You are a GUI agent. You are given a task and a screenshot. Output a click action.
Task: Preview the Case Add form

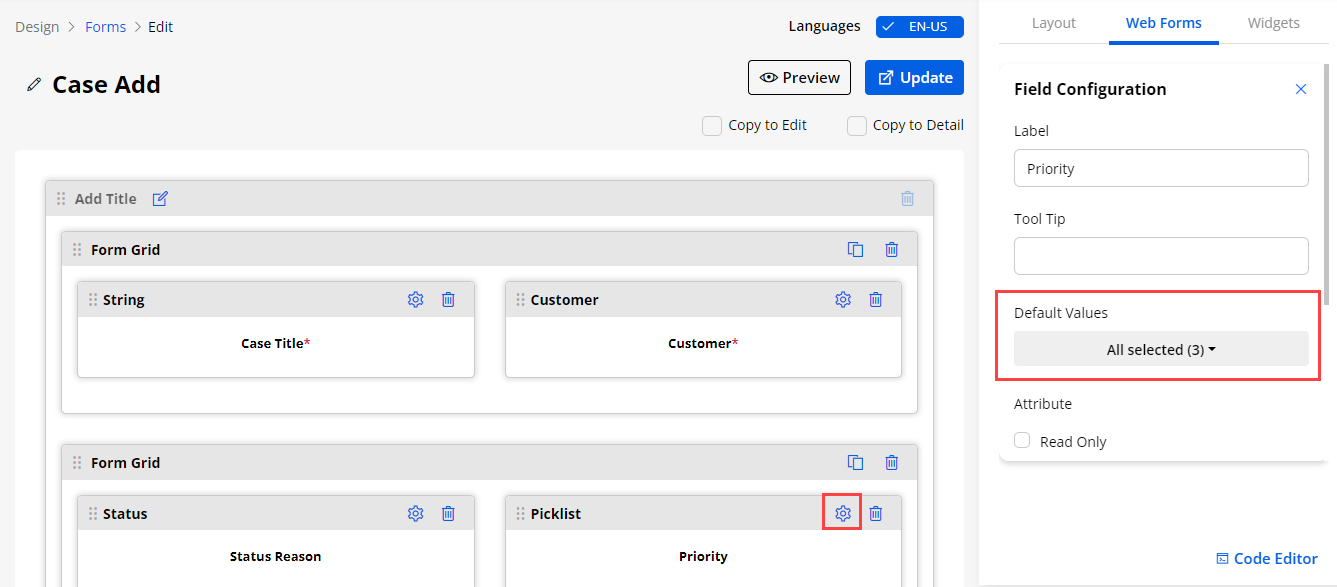pos(799,78)
